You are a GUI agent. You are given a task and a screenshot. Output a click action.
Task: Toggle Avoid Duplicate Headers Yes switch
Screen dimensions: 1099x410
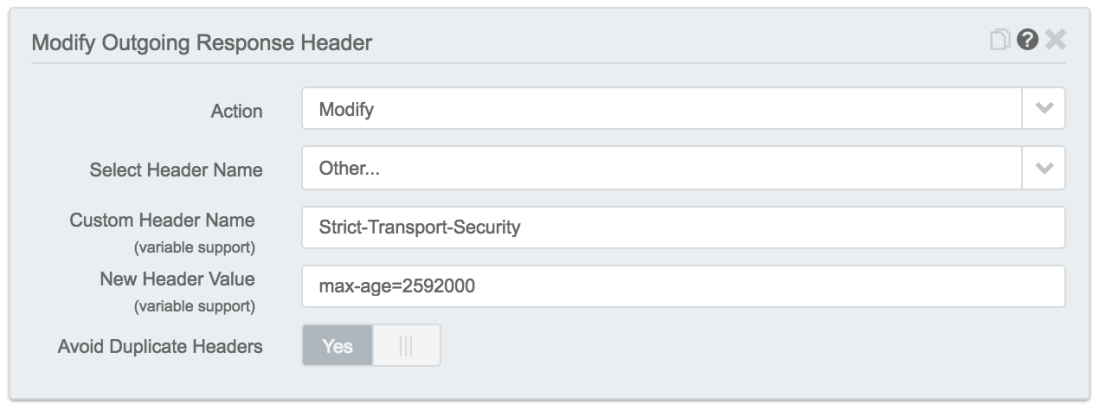[x=338, y=346]
